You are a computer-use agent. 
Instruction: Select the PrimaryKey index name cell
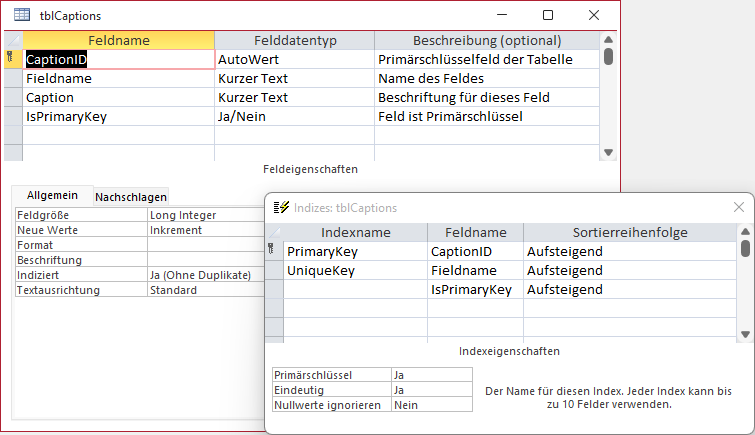click(355, 251)
